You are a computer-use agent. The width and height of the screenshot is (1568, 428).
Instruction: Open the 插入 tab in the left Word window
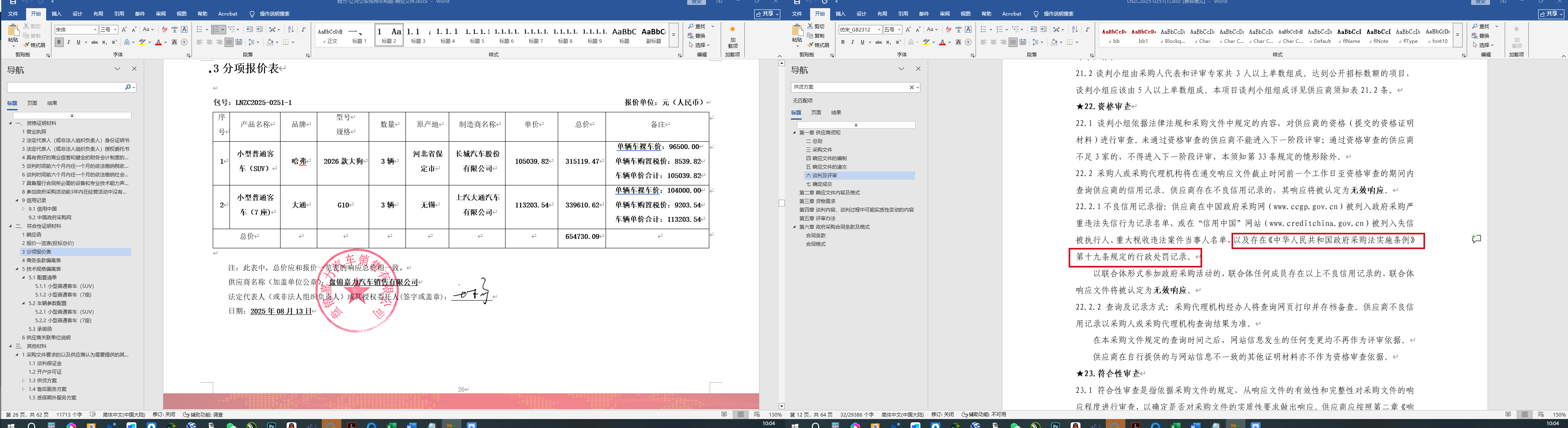(x=57, y=13)
